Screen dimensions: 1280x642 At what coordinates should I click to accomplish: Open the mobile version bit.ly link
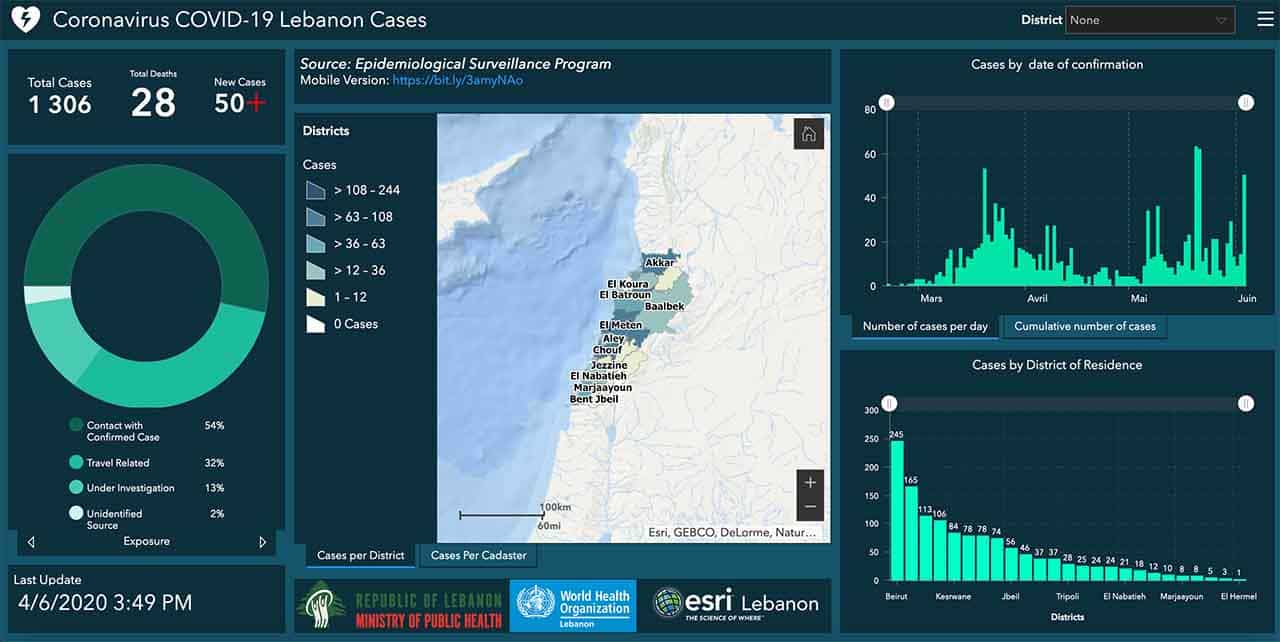click(457, 80)
